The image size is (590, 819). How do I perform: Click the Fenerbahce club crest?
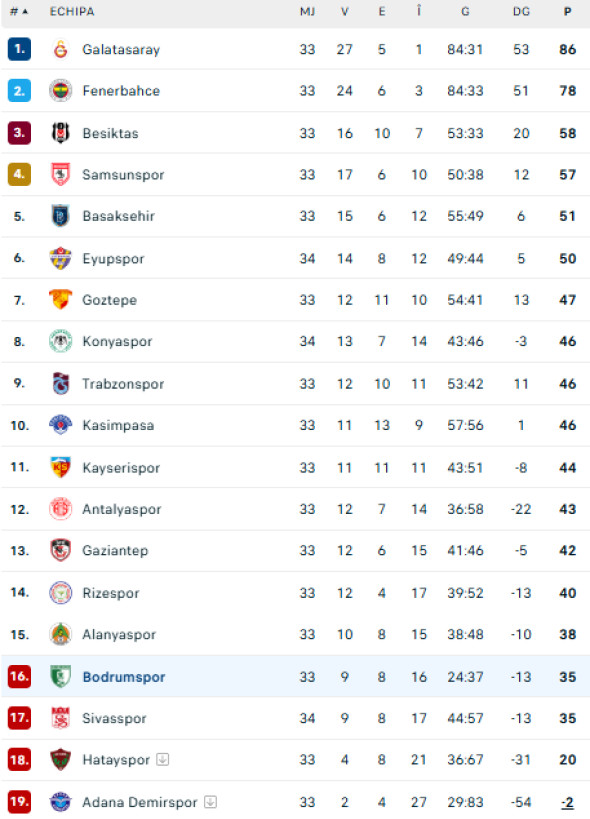(61, 91)
